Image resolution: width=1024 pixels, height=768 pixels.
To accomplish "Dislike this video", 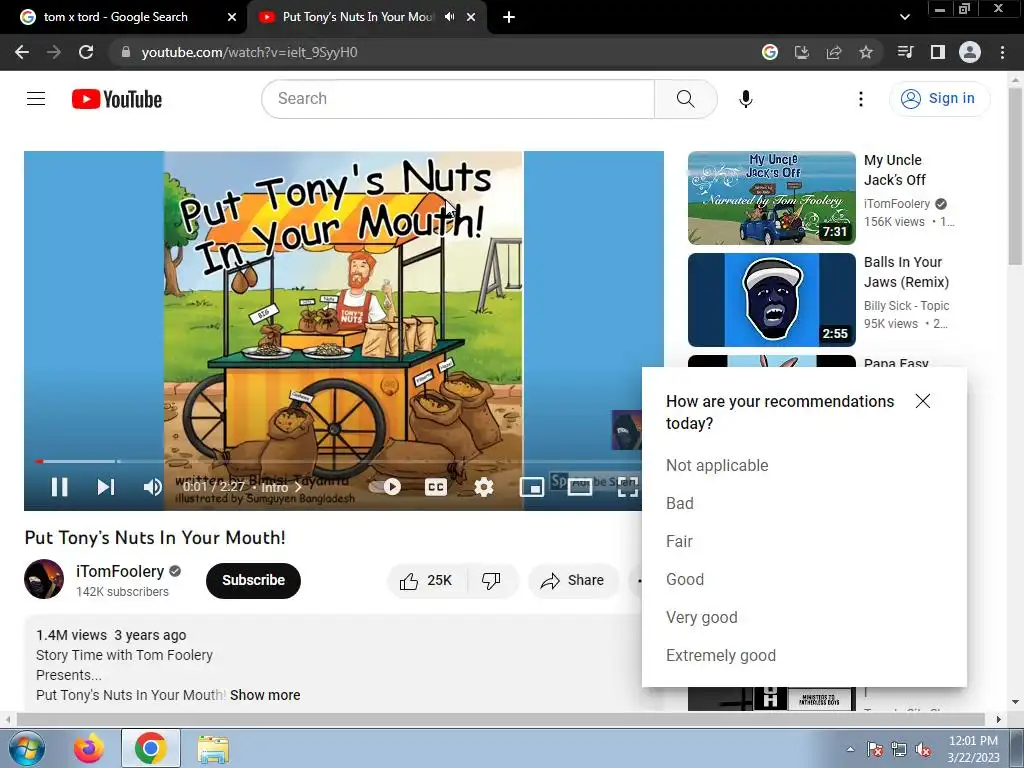I will point(492,581).
